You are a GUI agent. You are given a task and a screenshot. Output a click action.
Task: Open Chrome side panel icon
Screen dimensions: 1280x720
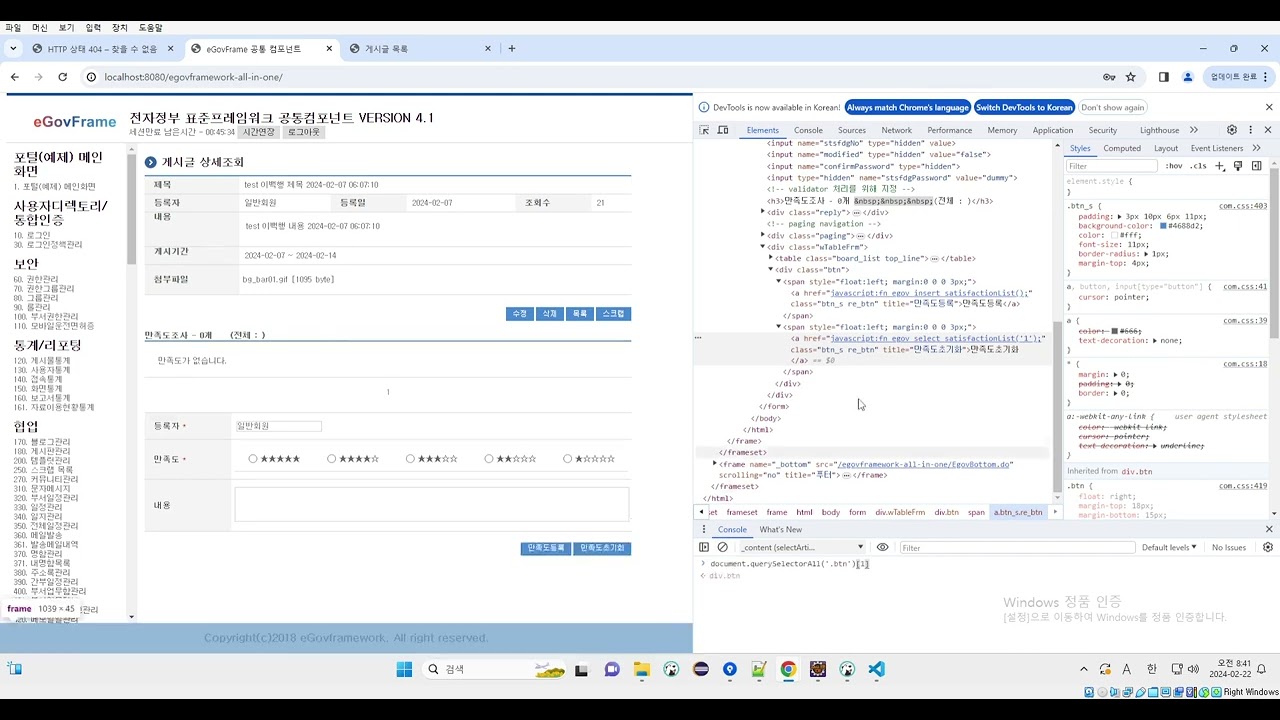point(1164,77)
